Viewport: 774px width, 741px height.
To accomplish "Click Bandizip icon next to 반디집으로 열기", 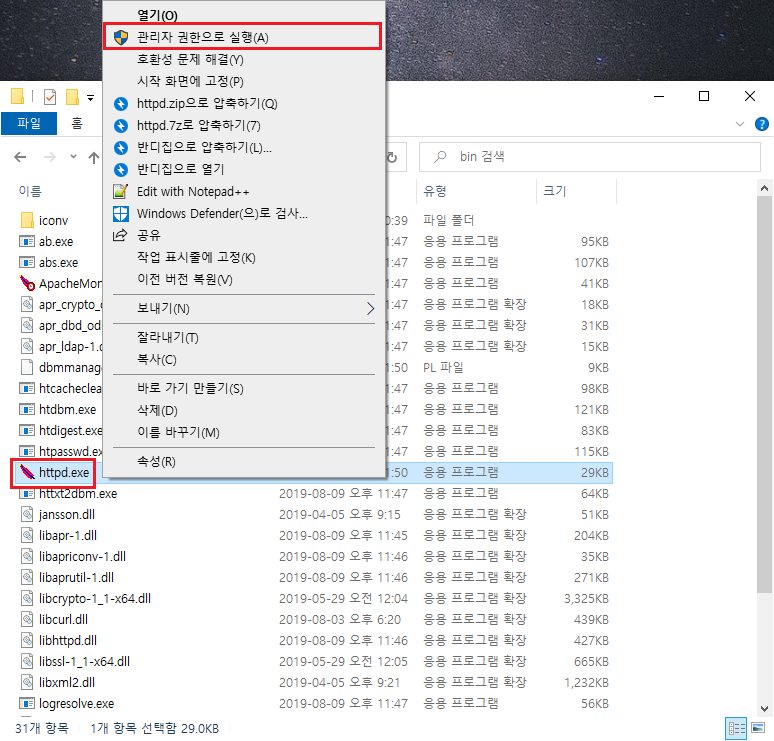I will pos(121,170).
